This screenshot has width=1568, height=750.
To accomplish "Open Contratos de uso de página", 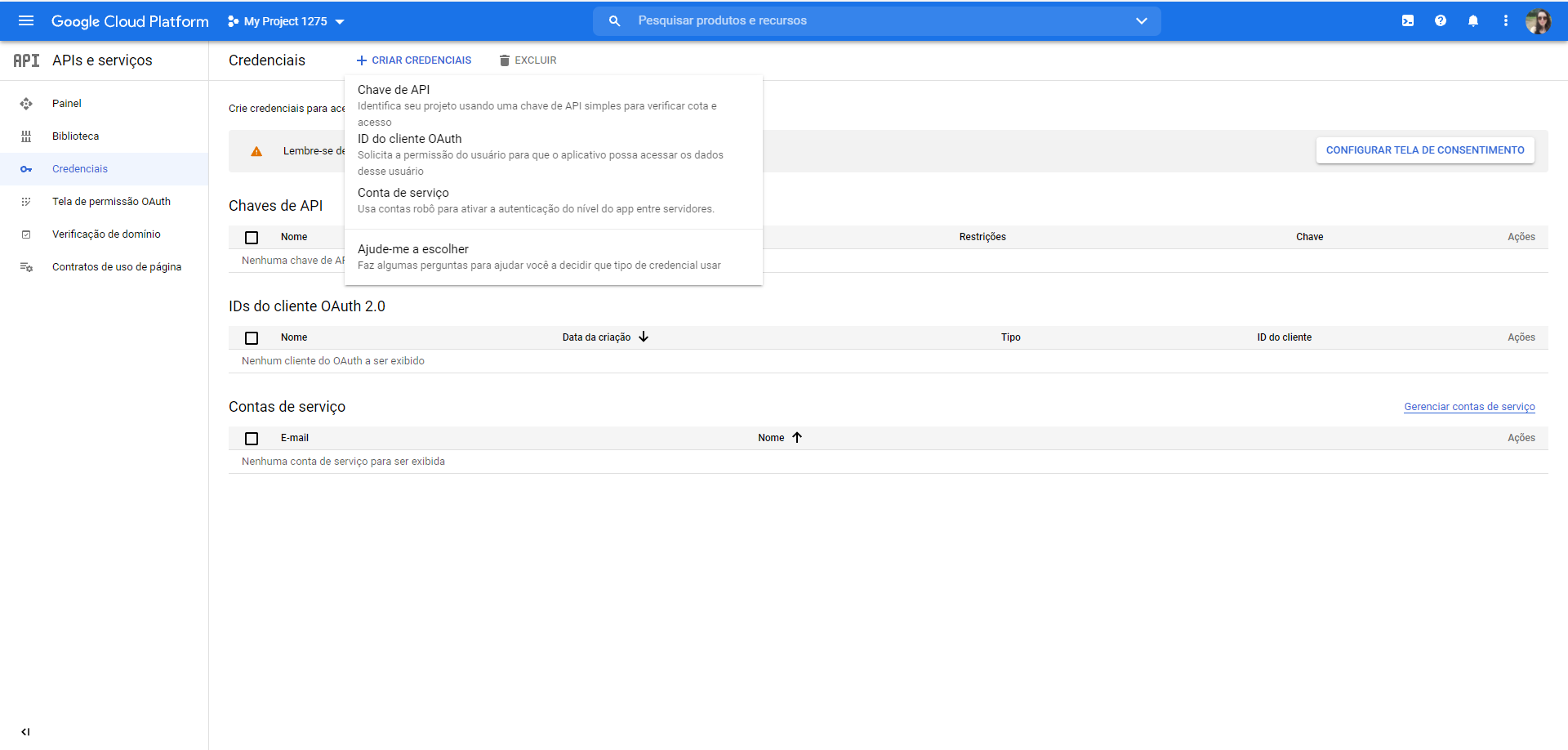I will pos(117,267).
